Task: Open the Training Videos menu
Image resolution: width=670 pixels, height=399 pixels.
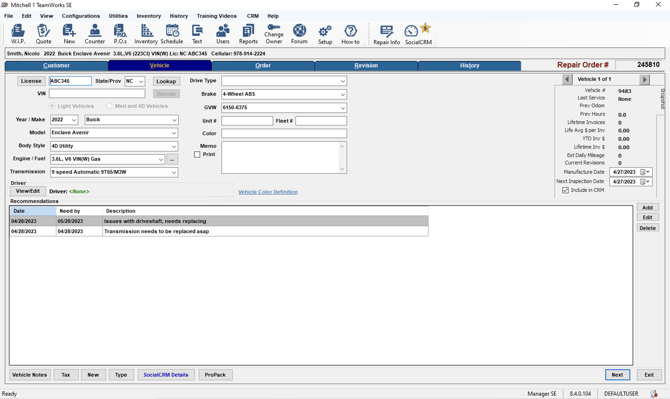Action: [x=217, y=16]
